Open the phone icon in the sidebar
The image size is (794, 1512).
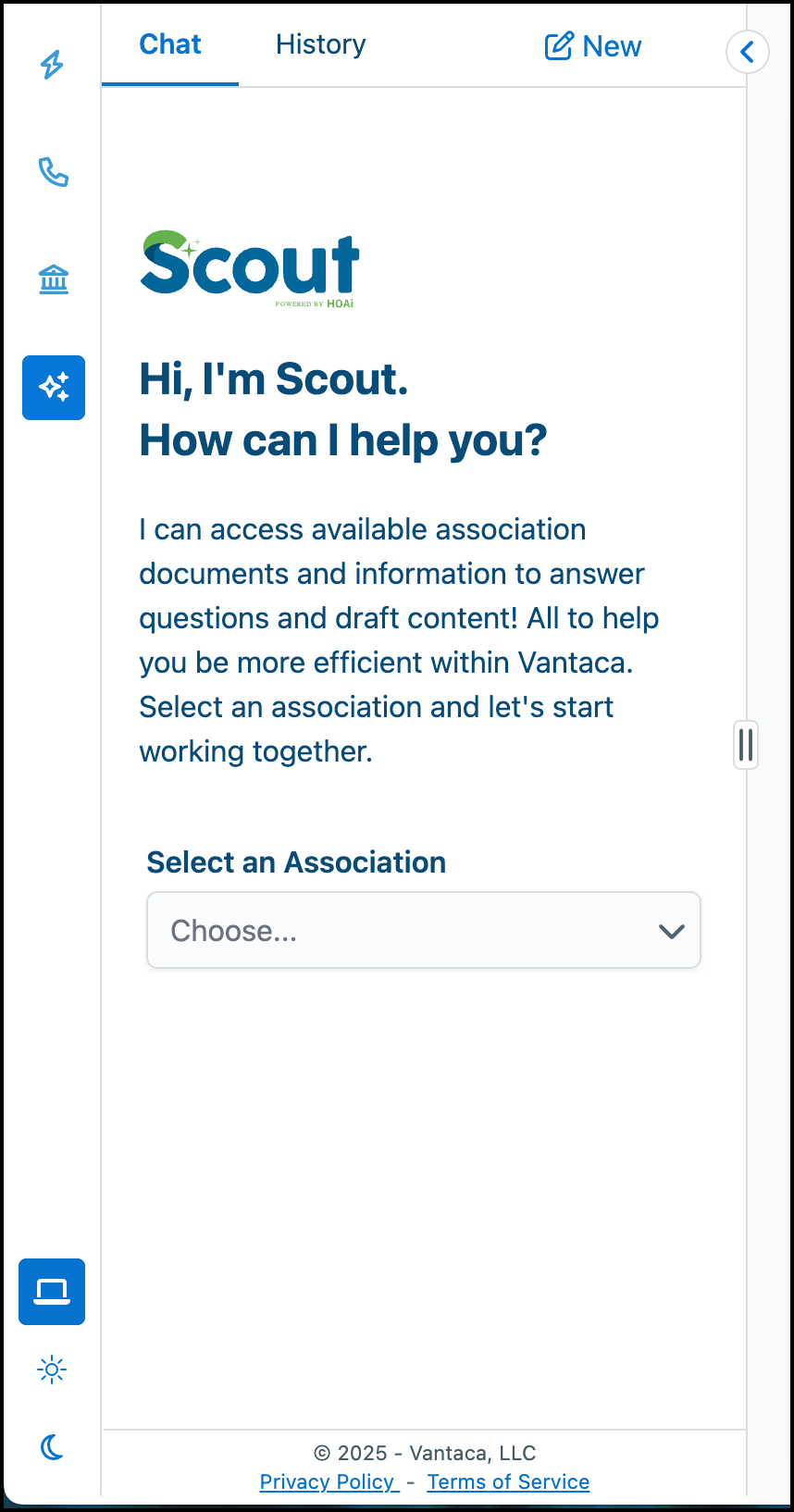pyautogui.click(x=53, y=172)
